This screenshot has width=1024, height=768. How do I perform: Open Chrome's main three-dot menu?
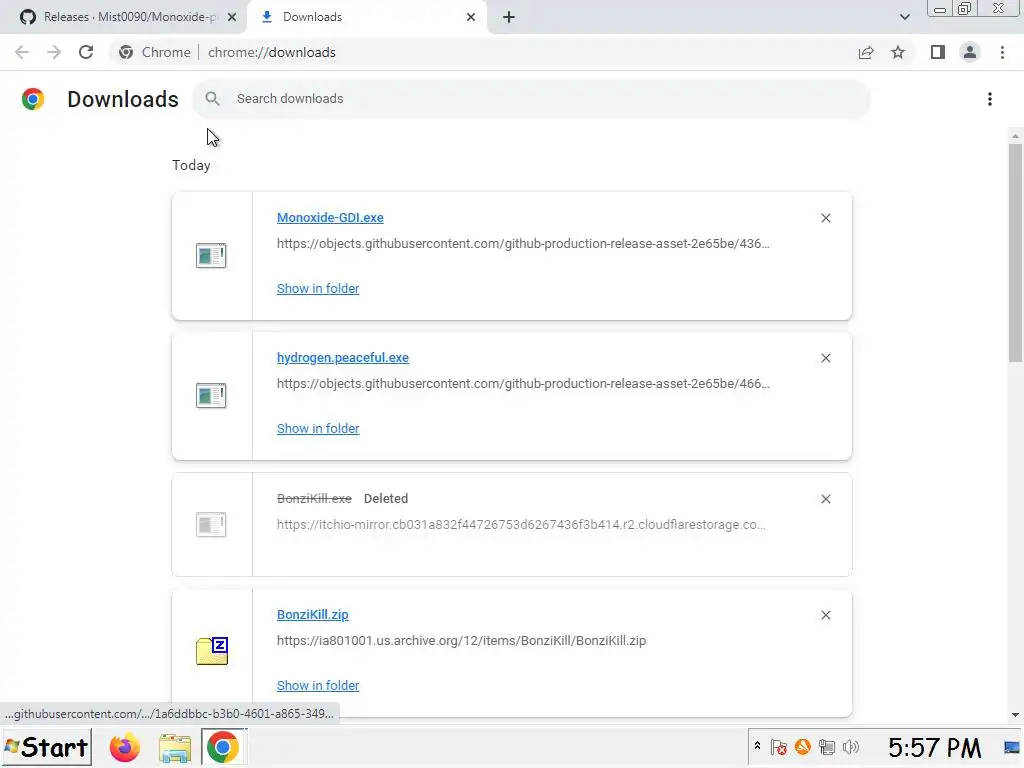(1002, 52)
